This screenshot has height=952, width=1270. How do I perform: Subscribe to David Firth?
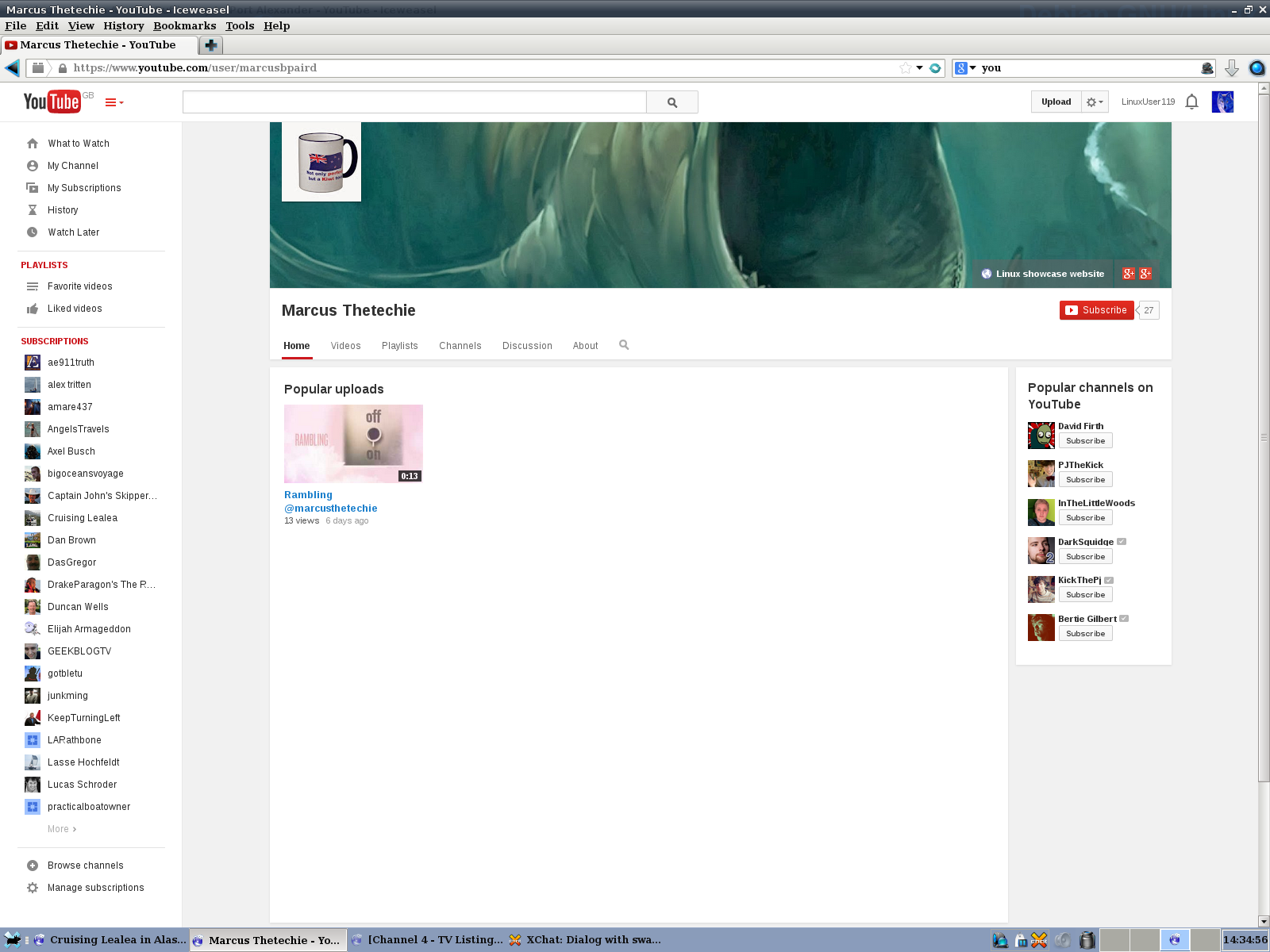[1085, 441]
